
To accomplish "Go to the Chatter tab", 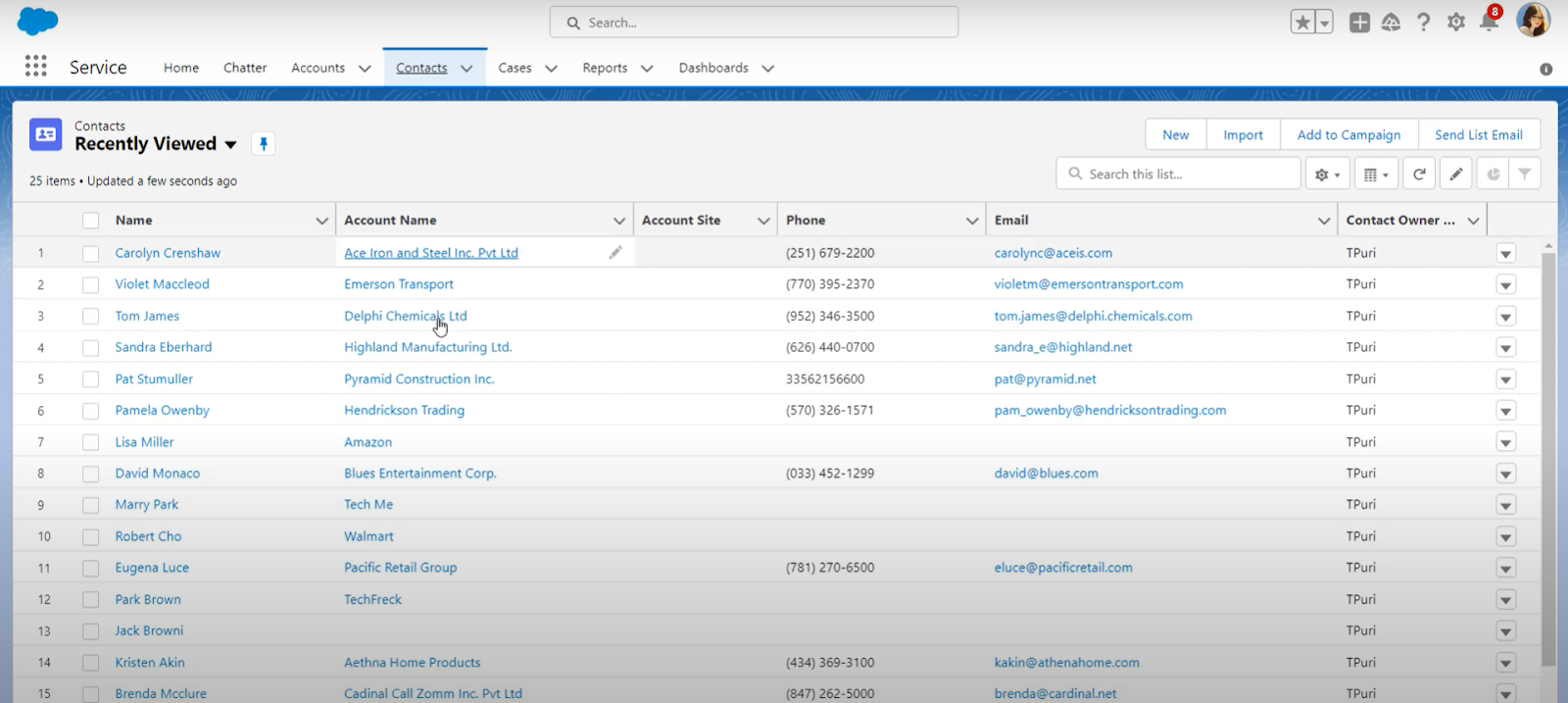I will pos(245,68).
